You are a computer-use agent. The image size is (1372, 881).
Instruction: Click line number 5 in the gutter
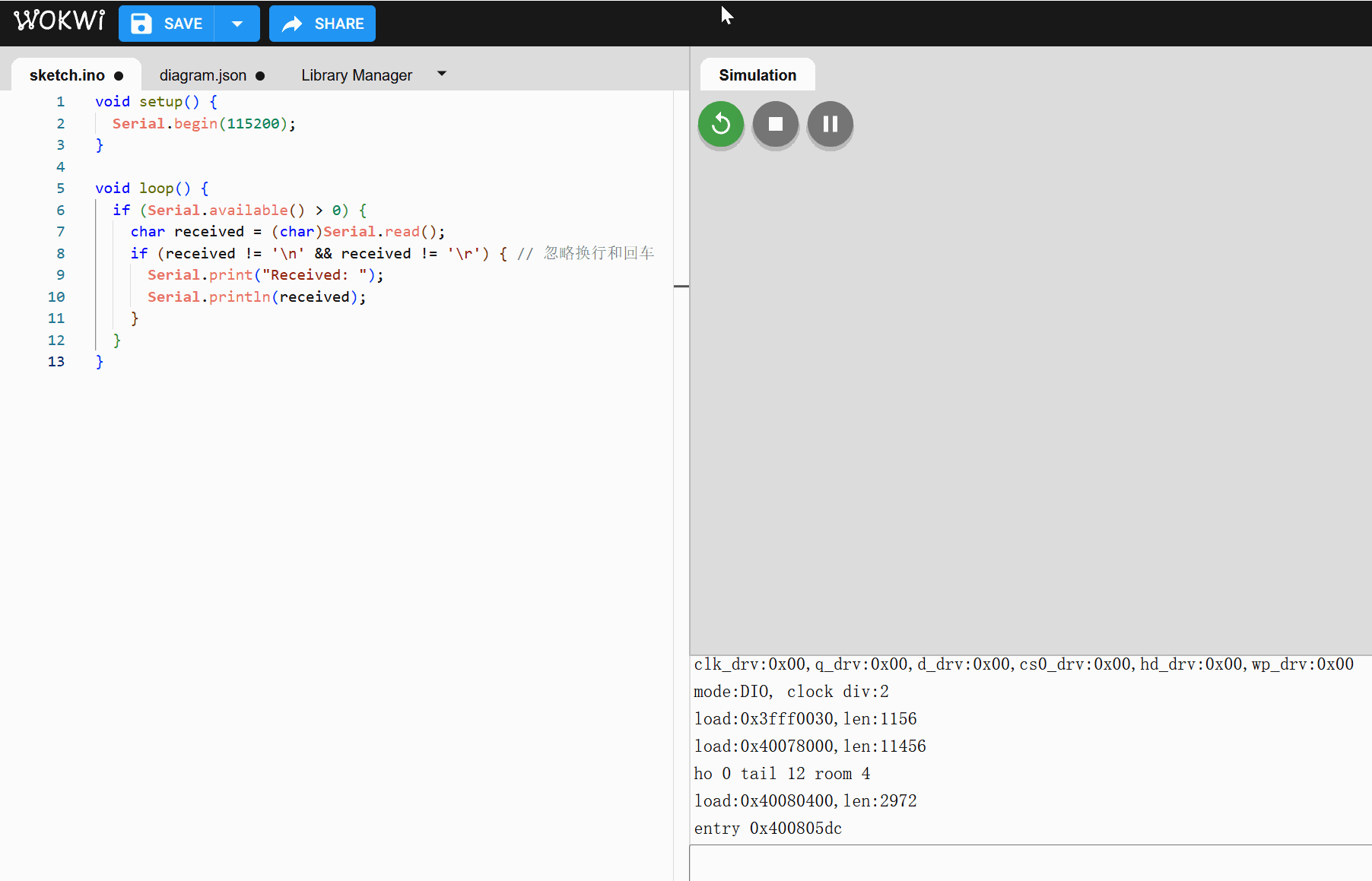coord(61,189)
